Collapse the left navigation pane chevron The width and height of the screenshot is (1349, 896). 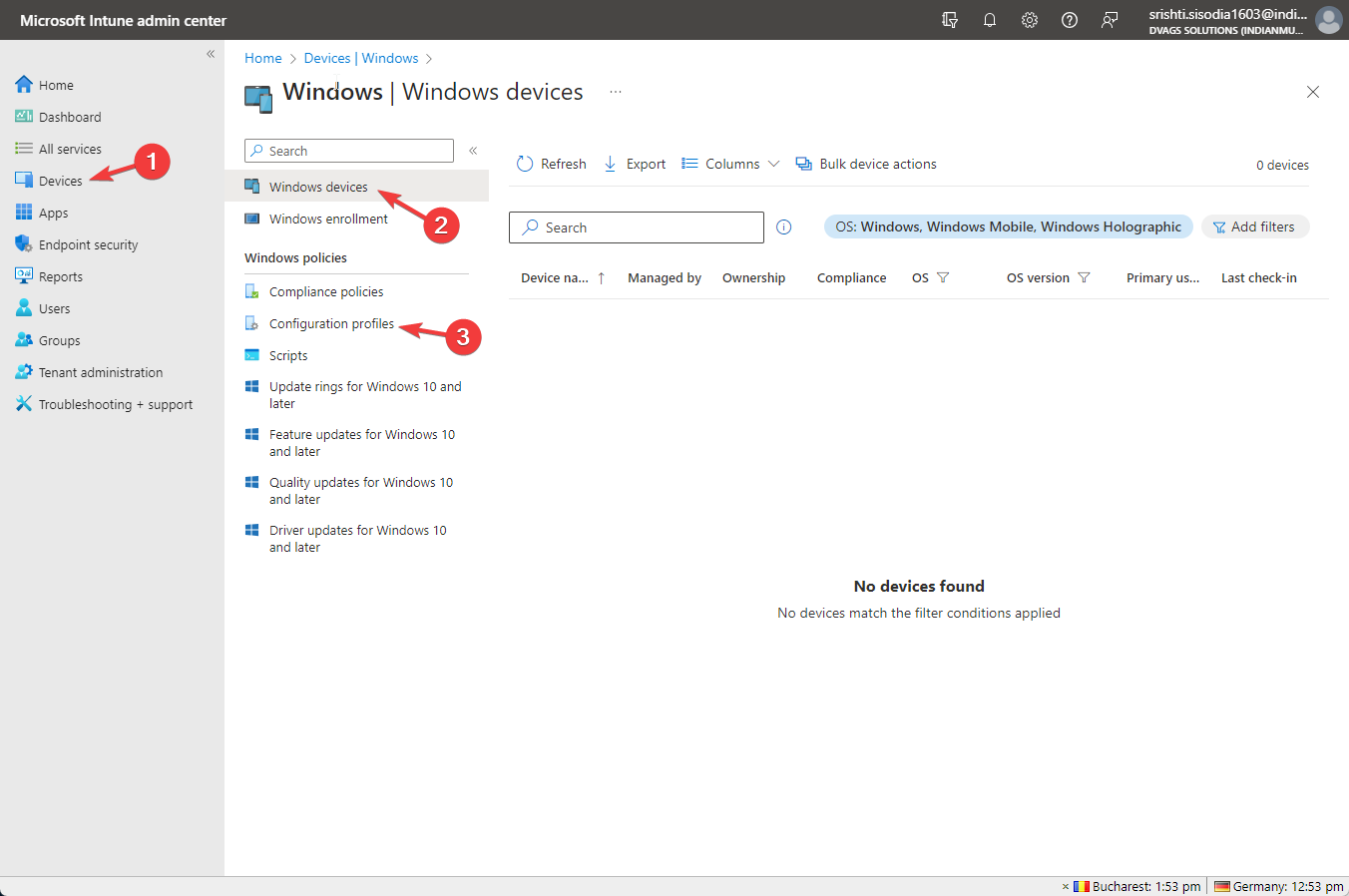(x=211, y=54)
